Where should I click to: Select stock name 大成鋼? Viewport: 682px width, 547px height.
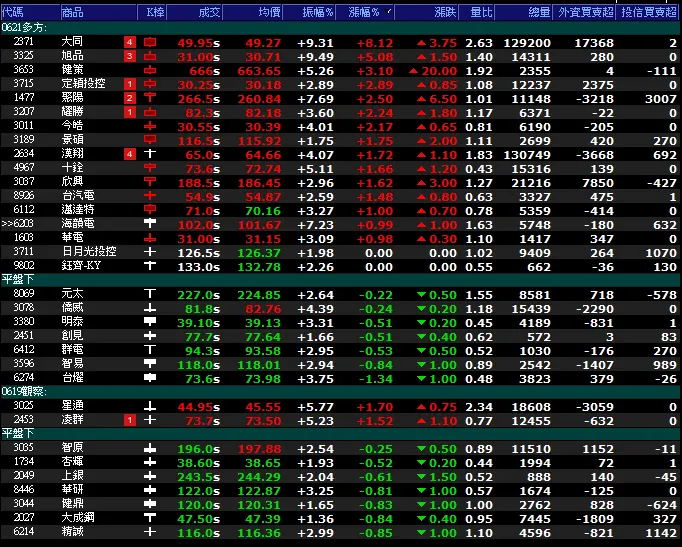coord(78,517)
